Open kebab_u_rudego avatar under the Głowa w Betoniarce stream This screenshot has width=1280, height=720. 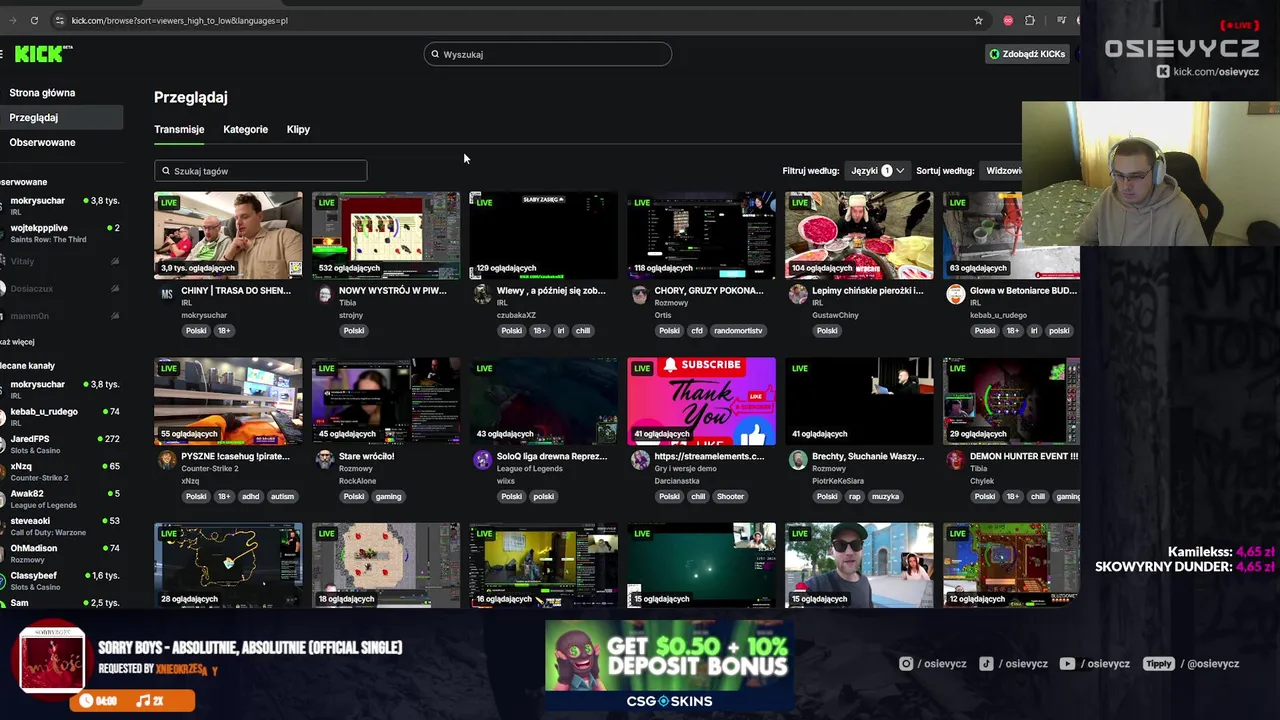(x=956, y=294)
